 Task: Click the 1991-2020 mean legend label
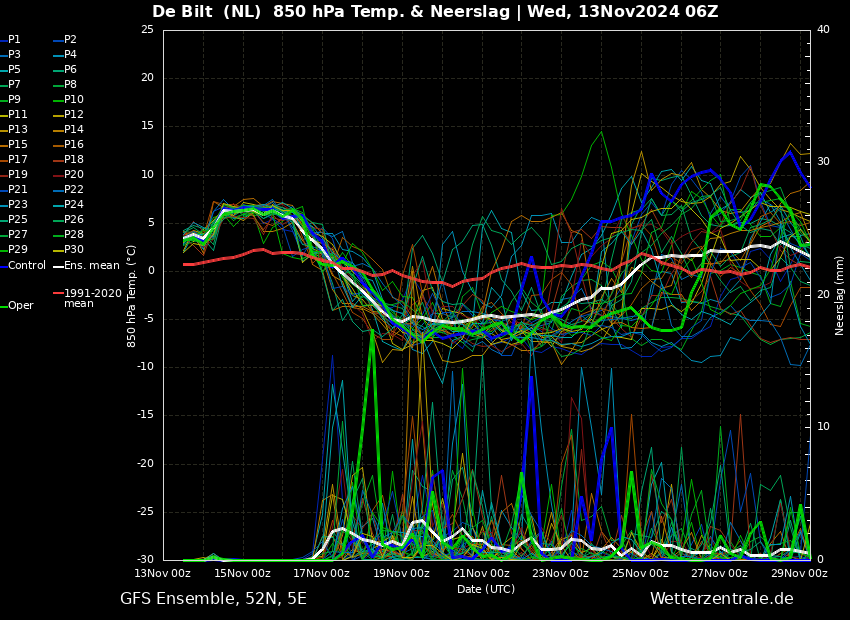pyautogui.click(x=92, y=298)
